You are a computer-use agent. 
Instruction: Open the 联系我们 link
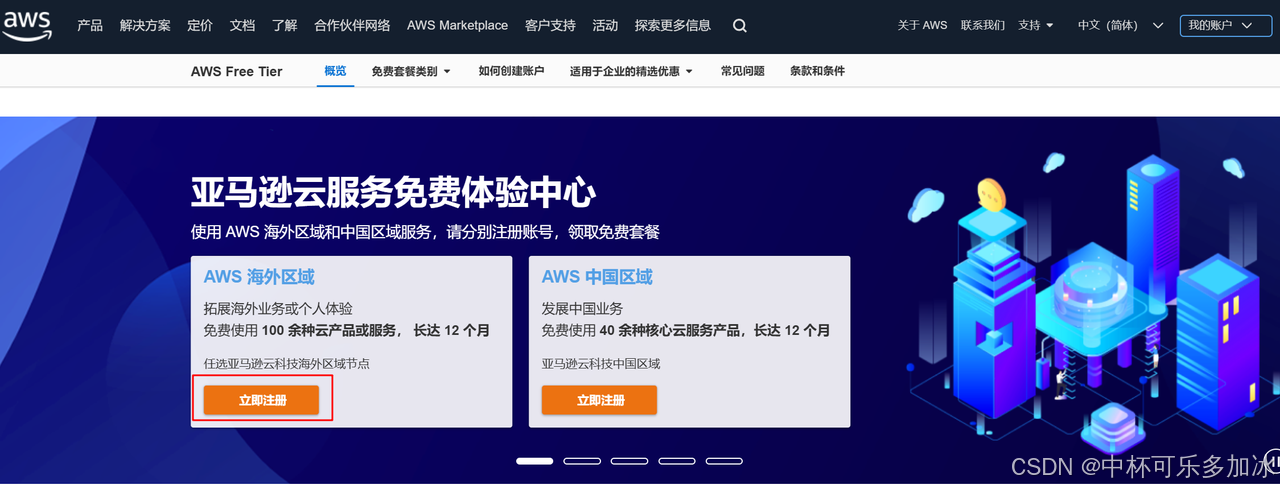pyautogui.click(x=982, y=26)
